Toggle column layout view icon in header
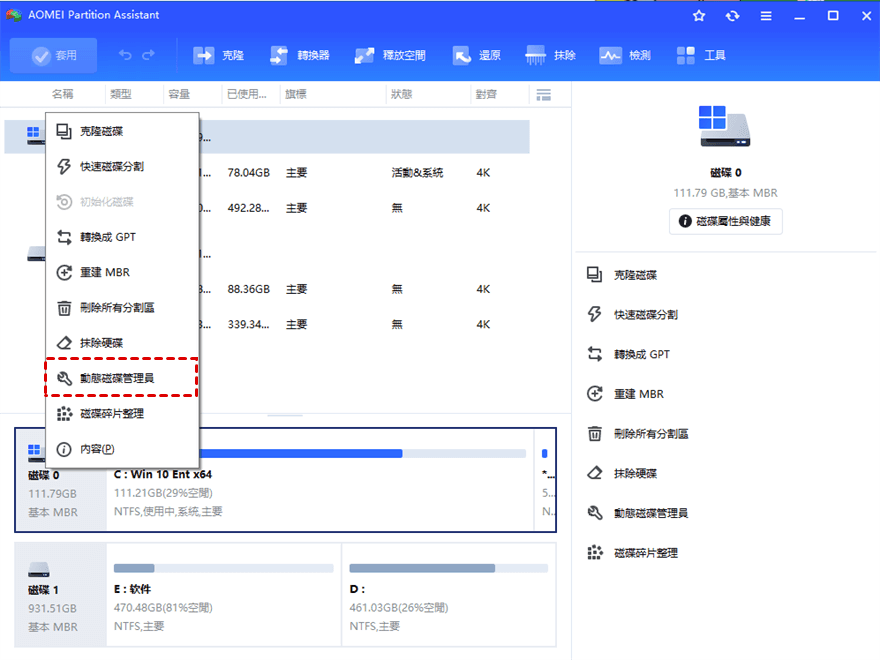 (x=543, y=94)
